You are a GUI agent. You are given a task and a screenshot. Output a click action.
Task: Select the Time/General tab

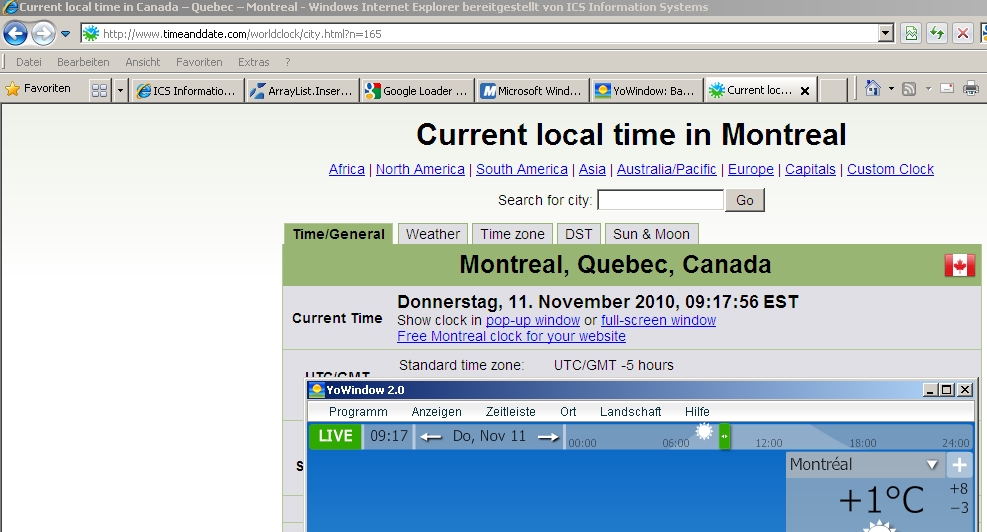(339, 234)
